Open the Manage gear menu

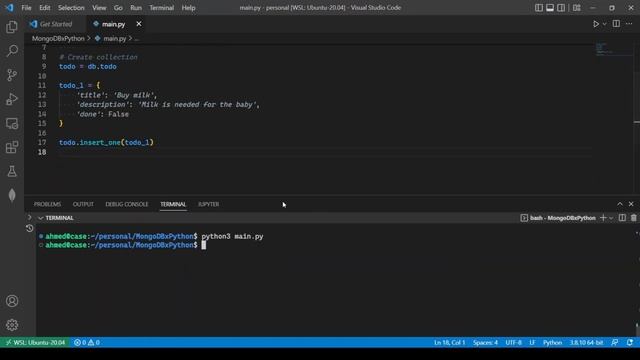(x=12, y=325)
